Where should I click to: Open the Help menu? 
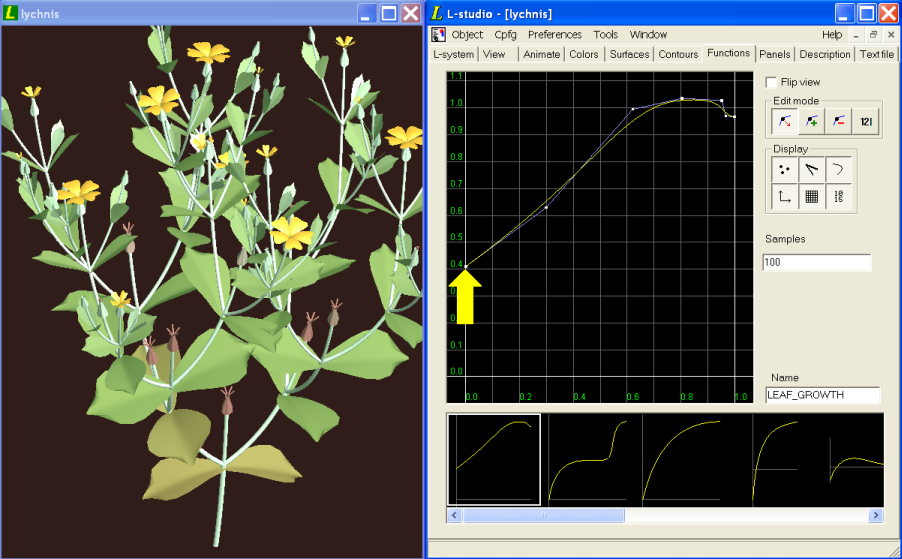click(x=832, y=35)
